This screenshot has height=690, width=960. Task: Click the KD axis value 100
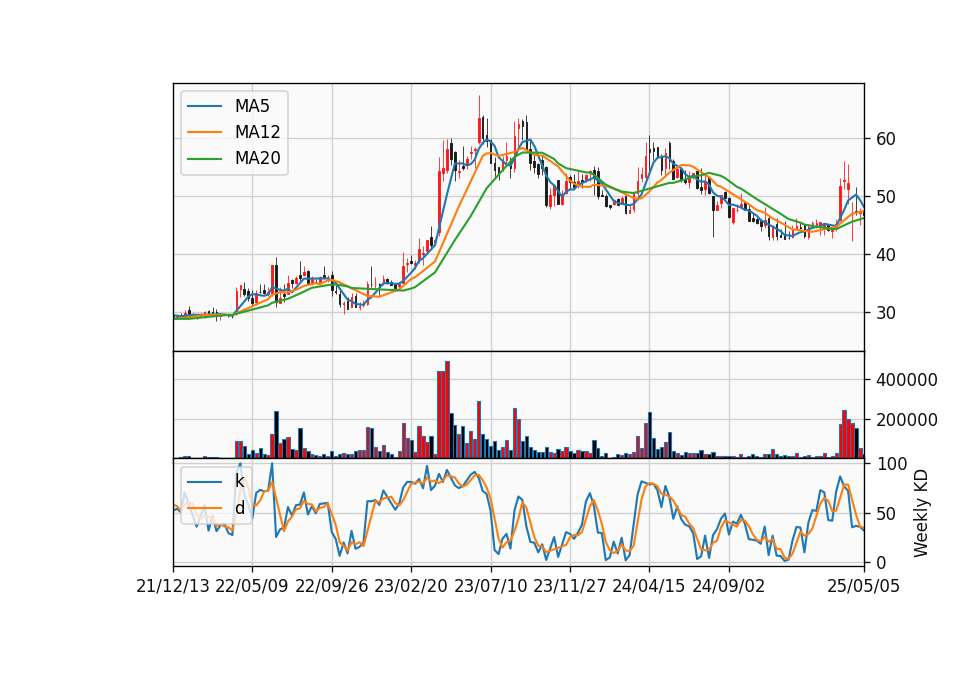[893, 464]
